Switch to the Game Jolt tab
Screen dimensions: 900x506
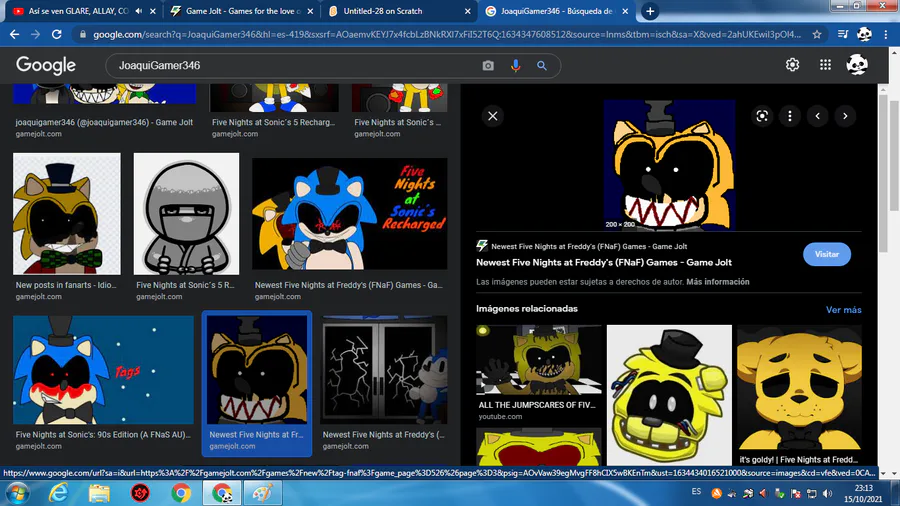point(241,11)
